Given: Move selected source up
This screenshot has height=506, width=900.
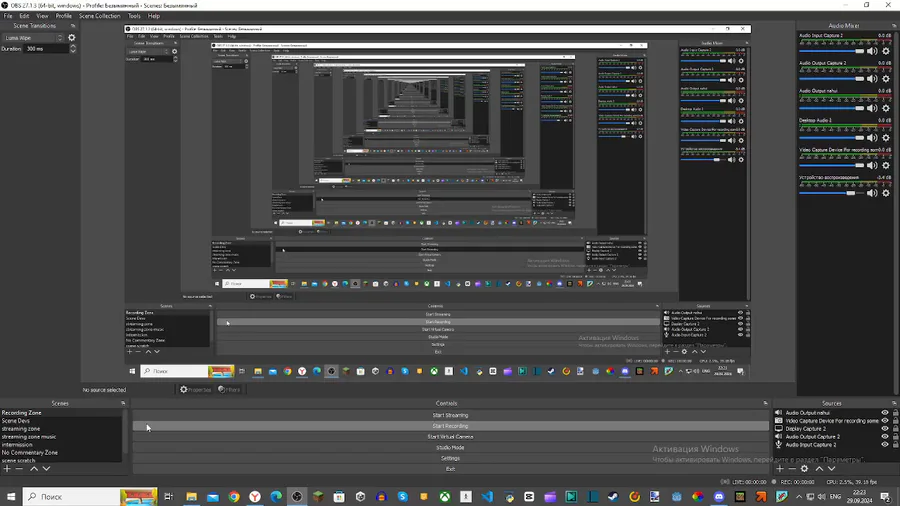Looking at the screenshot, I should click(x=819, y=469).
